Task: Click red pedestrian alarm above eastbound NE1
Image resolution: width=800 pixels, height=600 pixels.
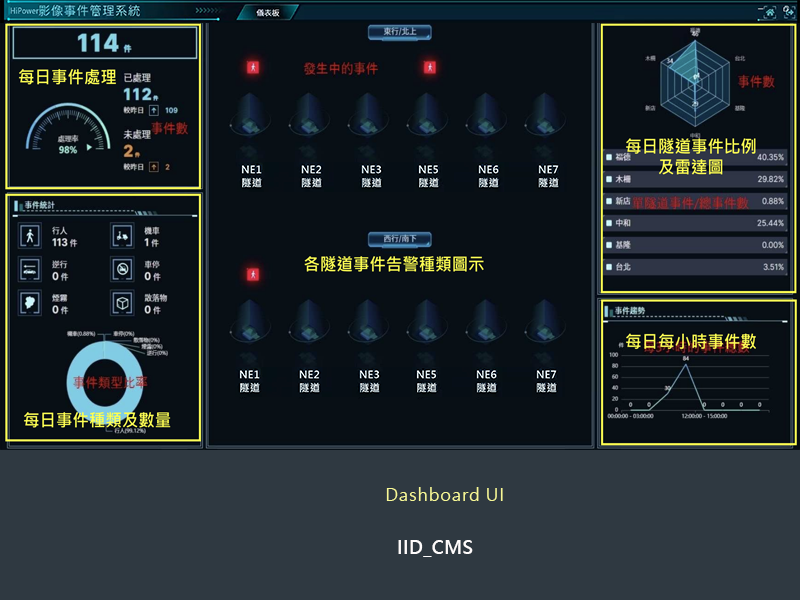Action: click(253, 68)
